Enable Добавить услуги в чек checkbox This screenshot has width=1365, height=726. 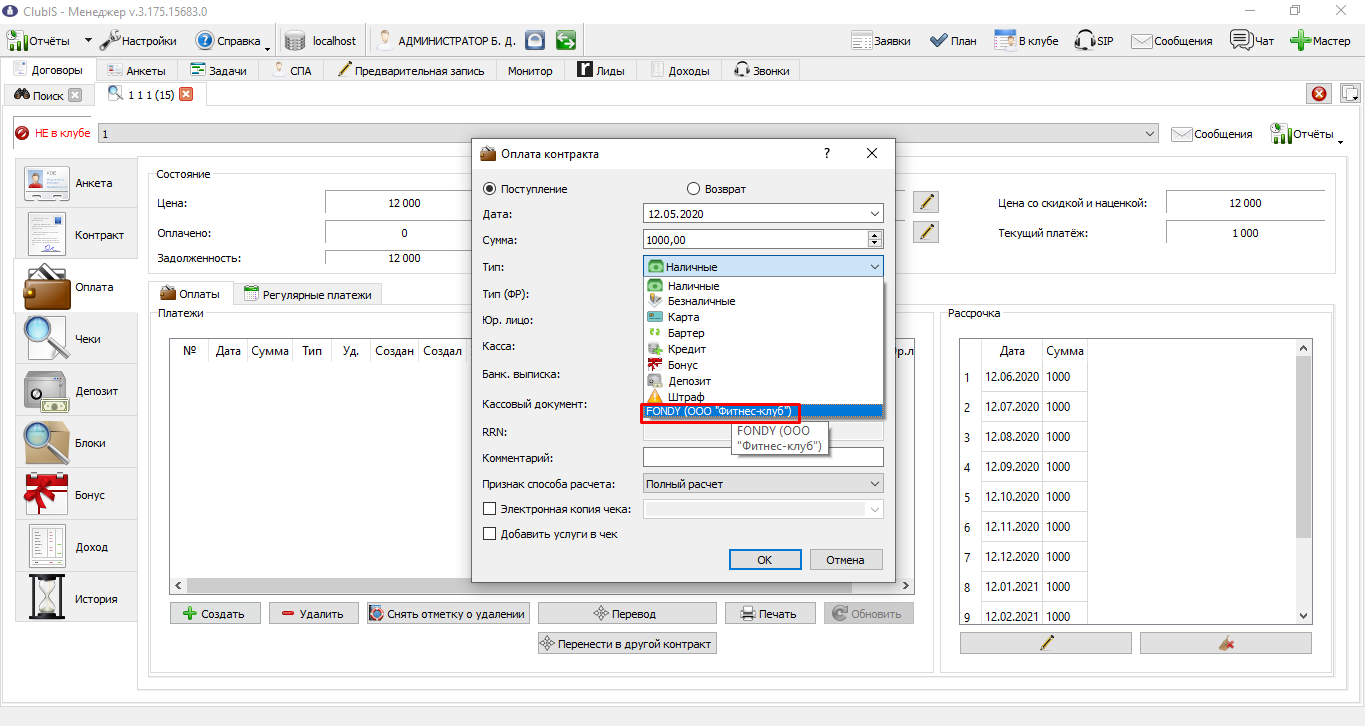[x=490, y=534]
